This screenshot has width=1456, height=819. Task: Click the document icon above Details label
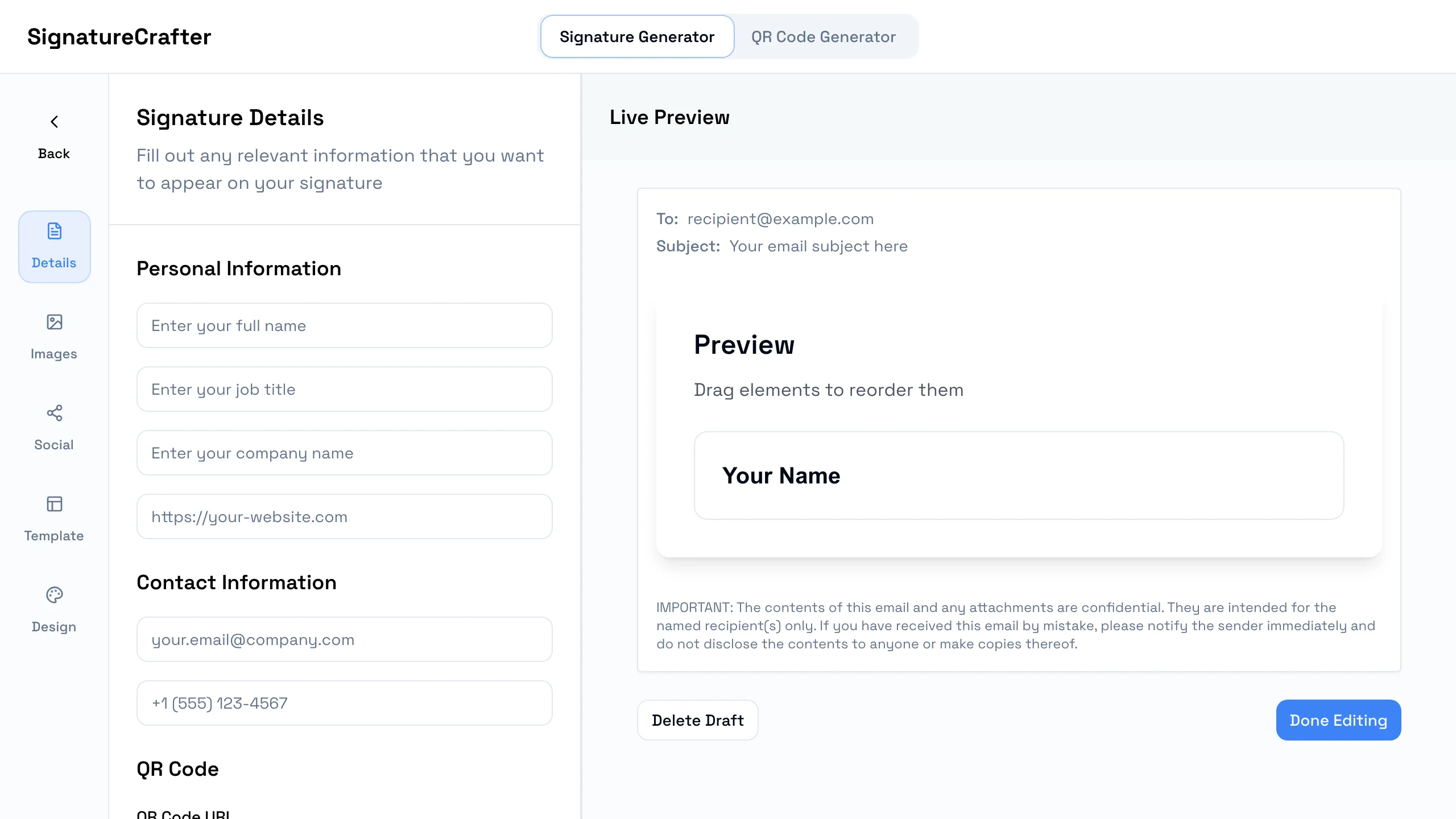54,231
